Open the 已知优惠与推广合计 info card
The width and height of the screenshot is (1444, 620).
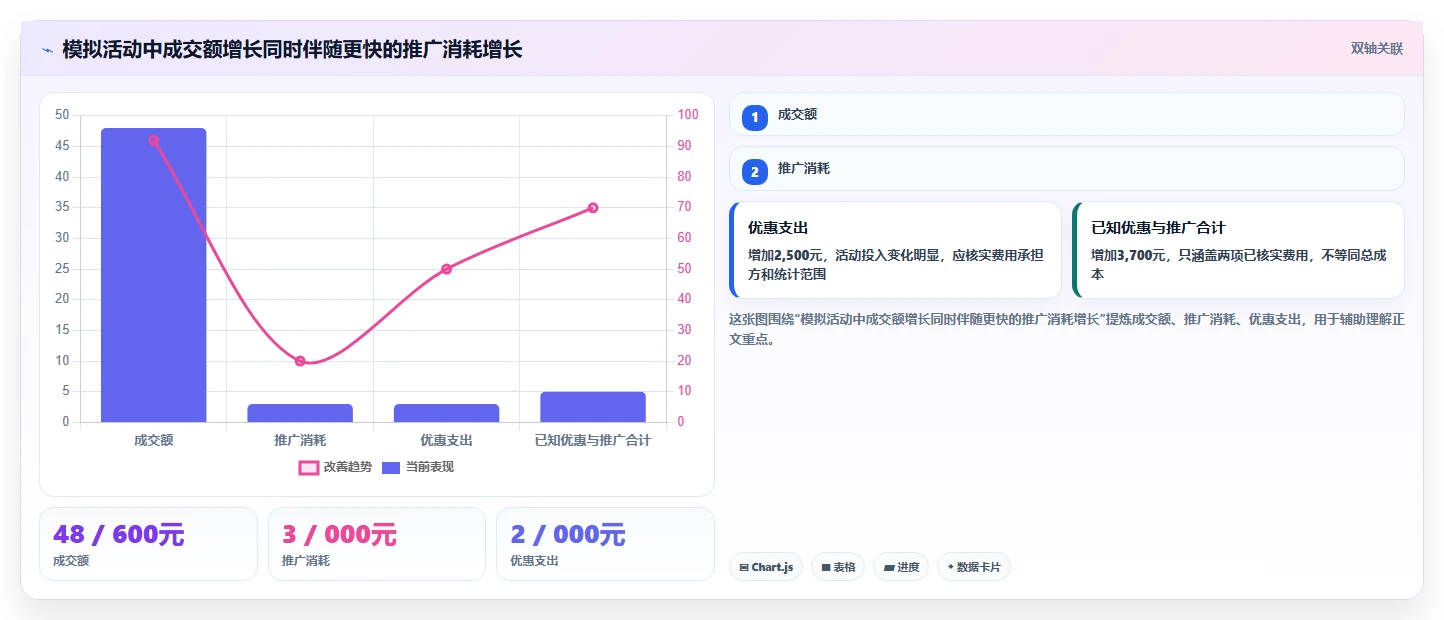tap(1238, 250)
